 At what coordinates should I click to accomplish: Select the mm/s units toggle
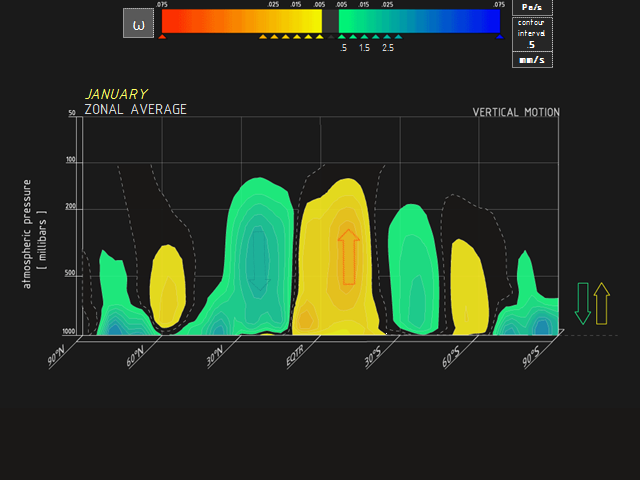532,60
